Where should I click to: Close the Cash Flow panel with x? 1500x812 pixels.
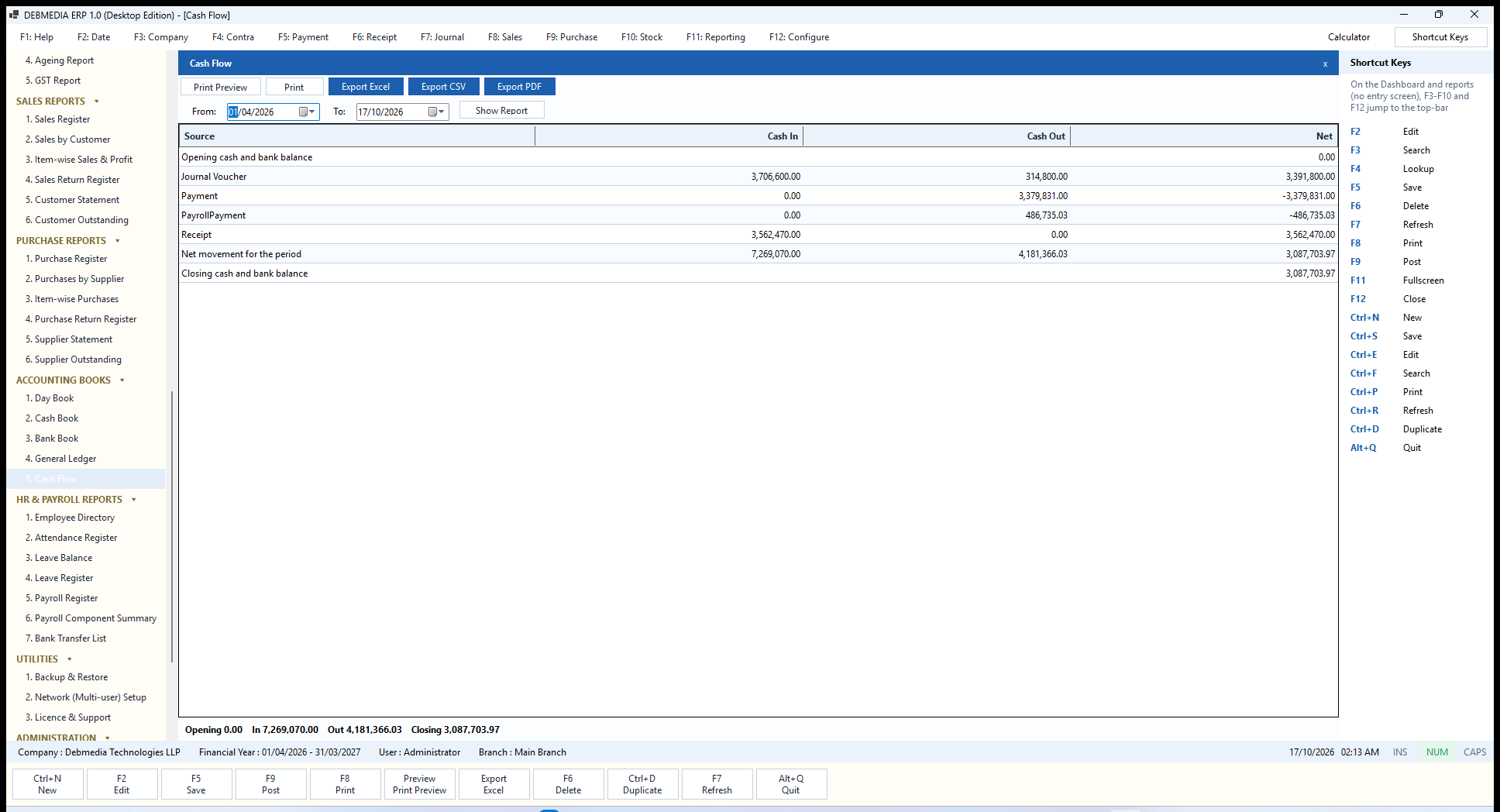coord(1325,64)
